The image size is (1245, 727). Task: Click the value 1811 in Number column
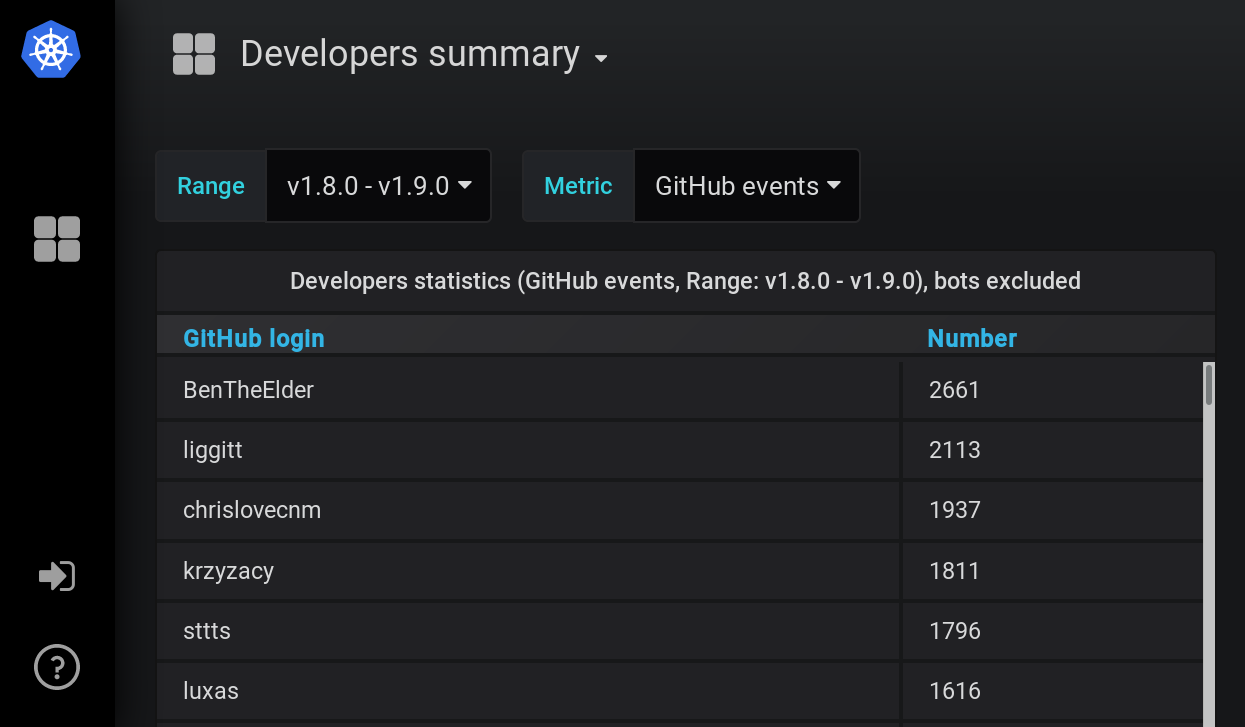[x=954, y=571]
